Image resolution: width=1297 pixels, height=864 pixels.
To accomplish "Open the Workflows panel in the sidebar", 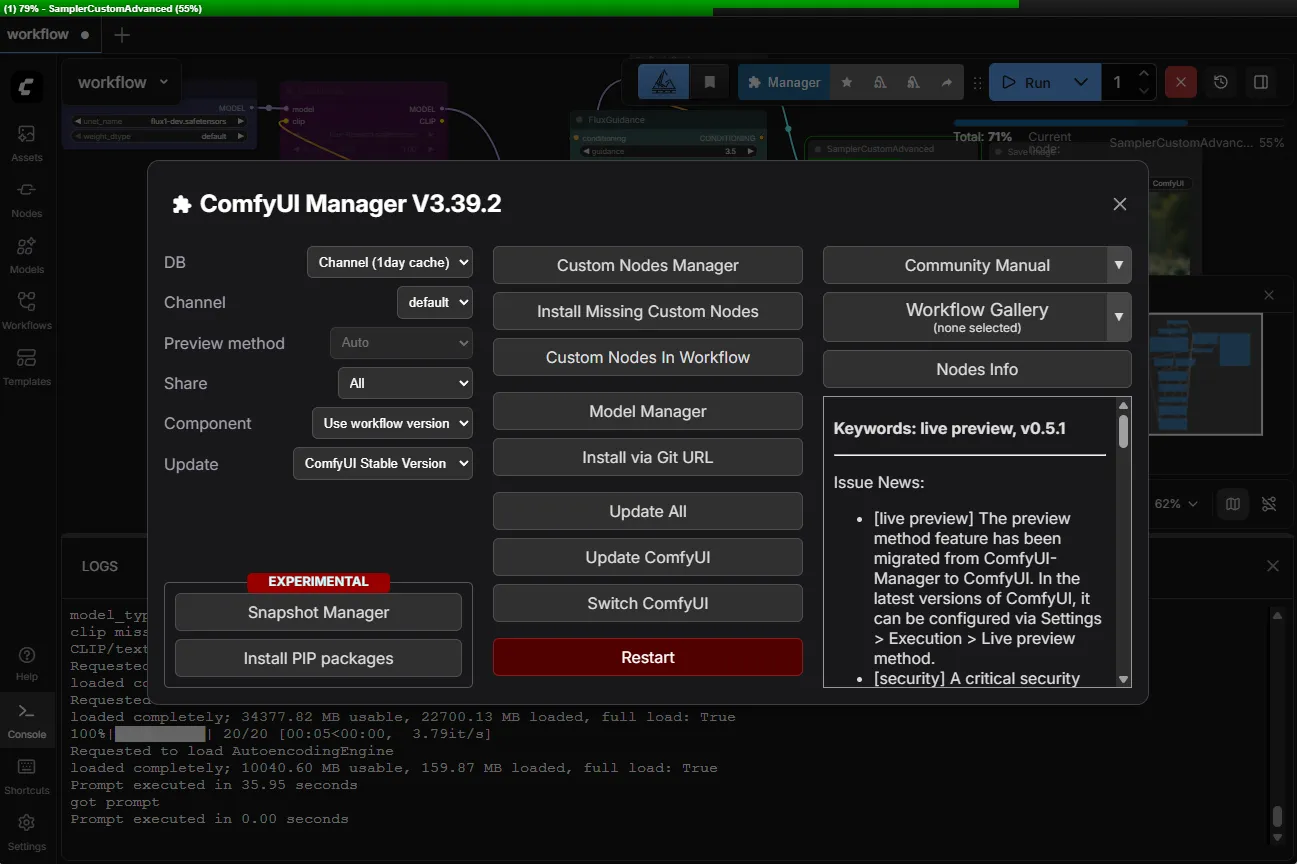I will pos(27,308).
